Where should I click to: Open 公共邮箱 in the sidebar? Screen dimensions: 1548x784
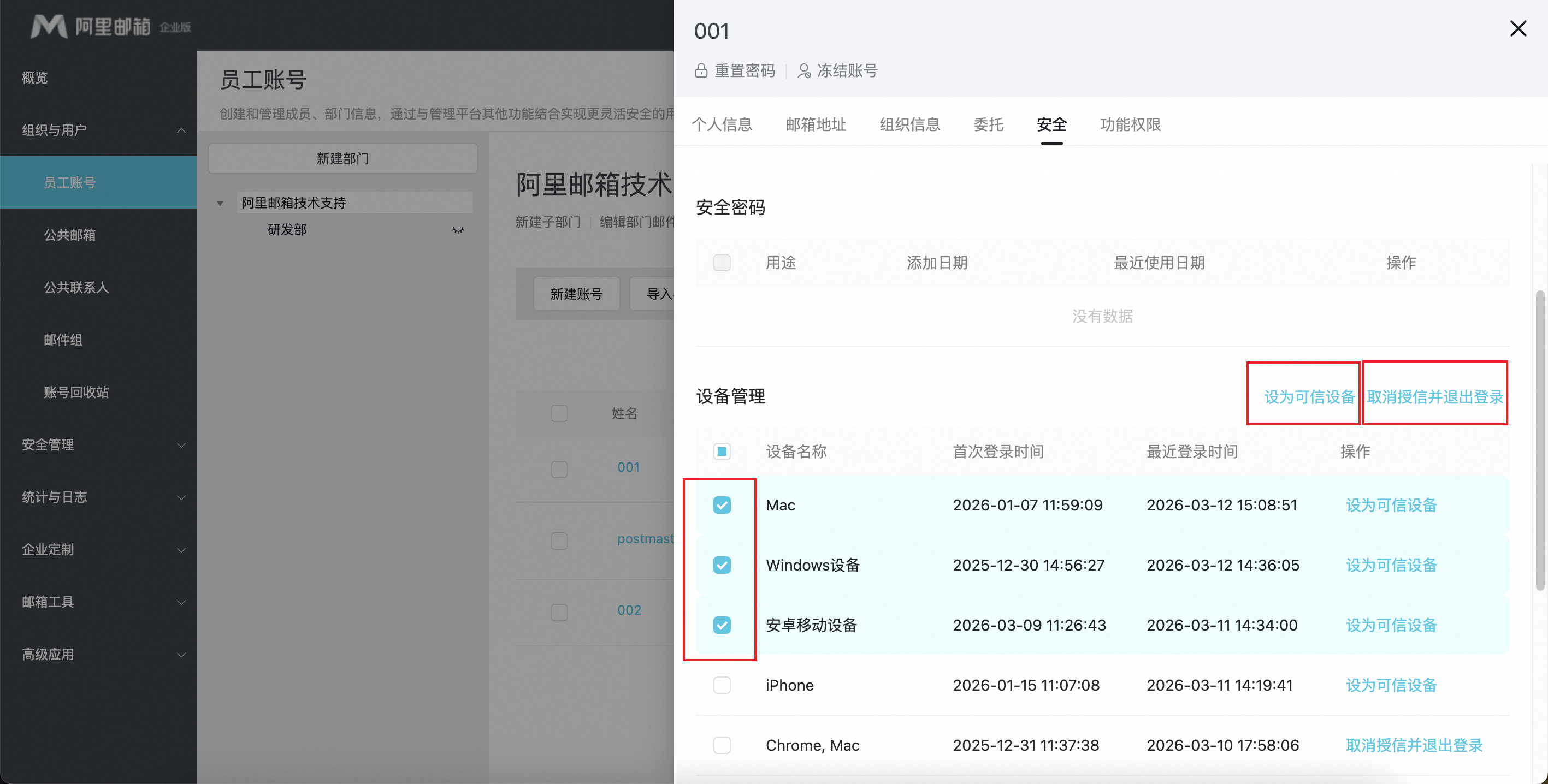70,235
